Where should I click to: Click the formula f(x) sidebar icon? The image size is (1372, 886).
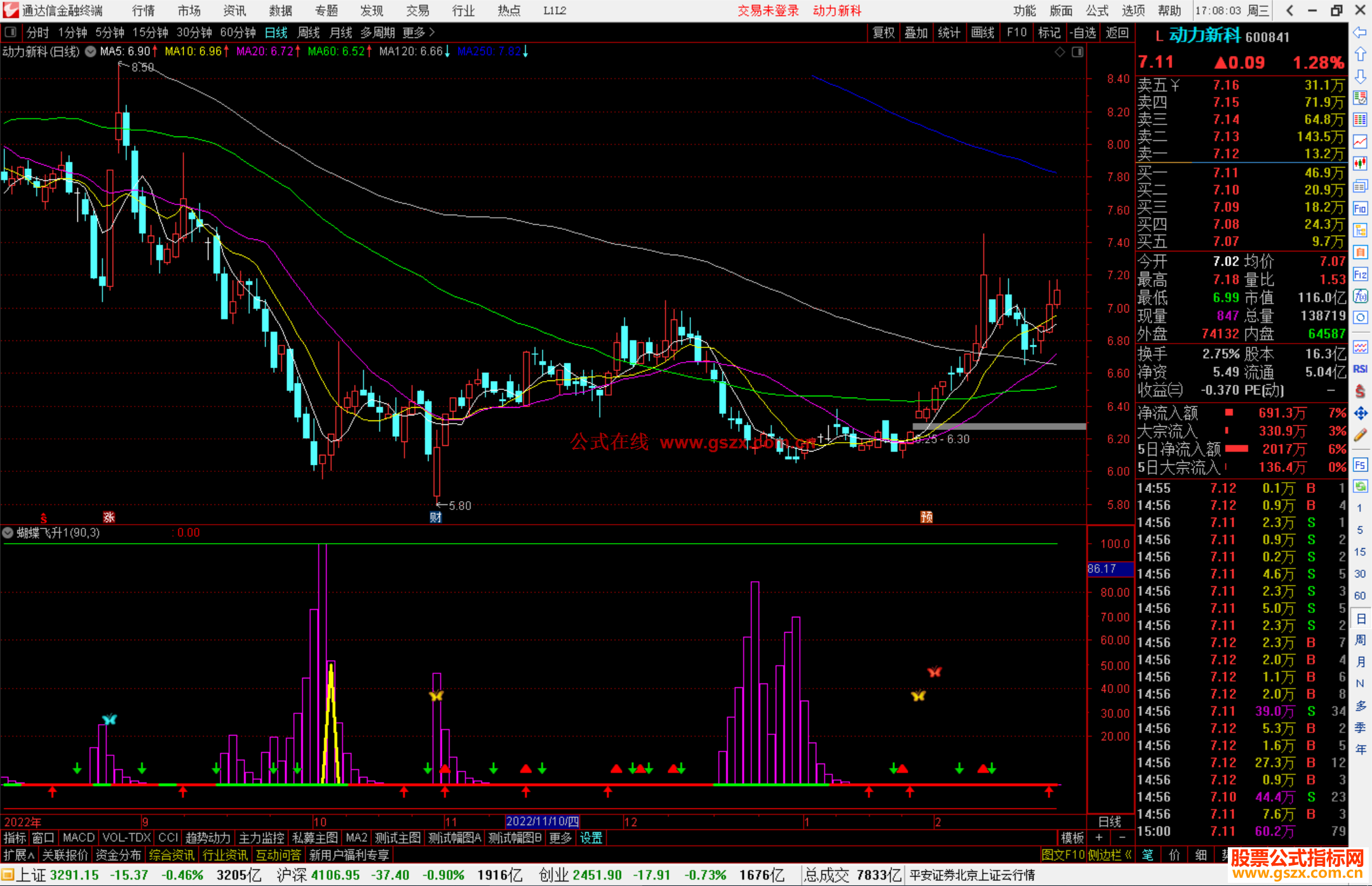pyautogui.click(x=1360, y=296)
